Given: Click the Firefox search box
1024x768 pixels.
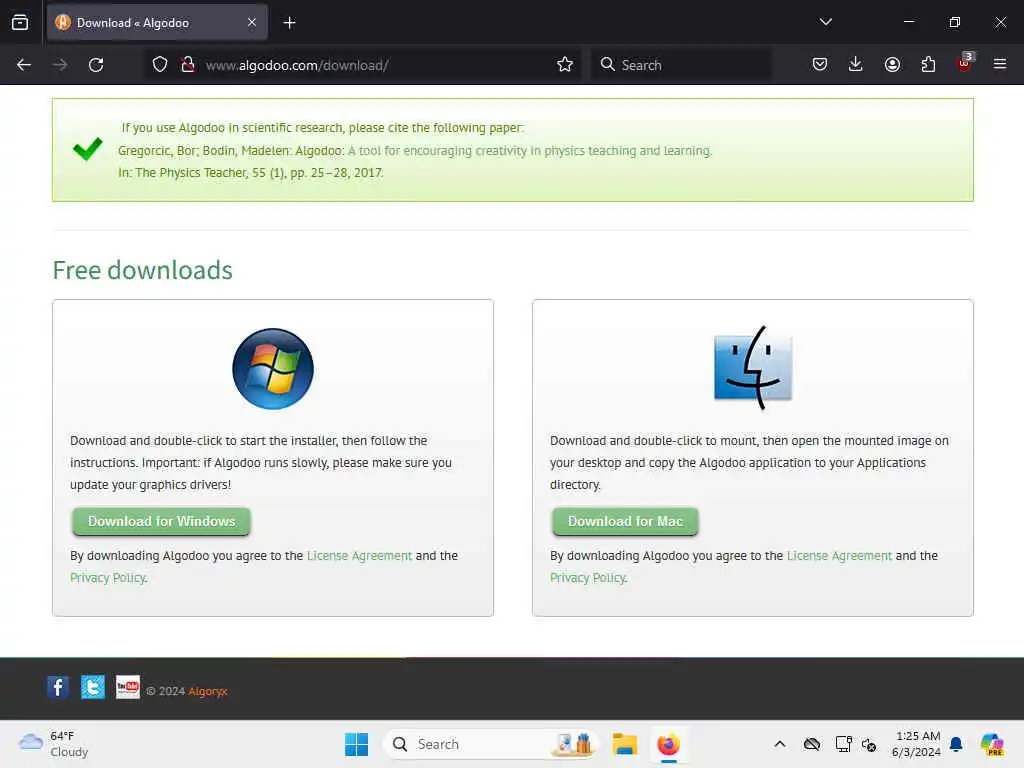Looking at the screenshot, I should 680,65.
